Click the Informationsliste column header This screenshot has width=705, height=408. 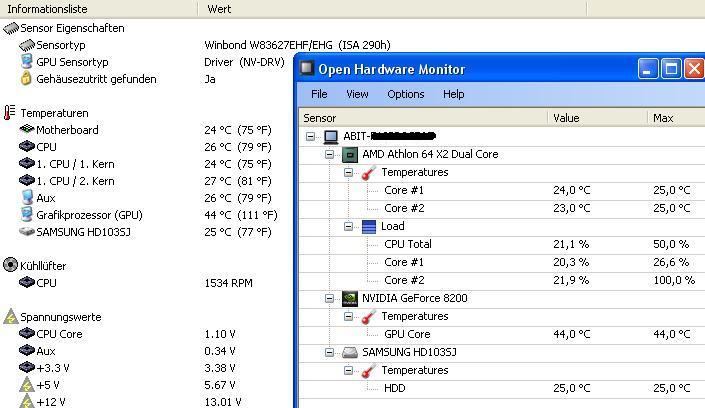[99, 9]
